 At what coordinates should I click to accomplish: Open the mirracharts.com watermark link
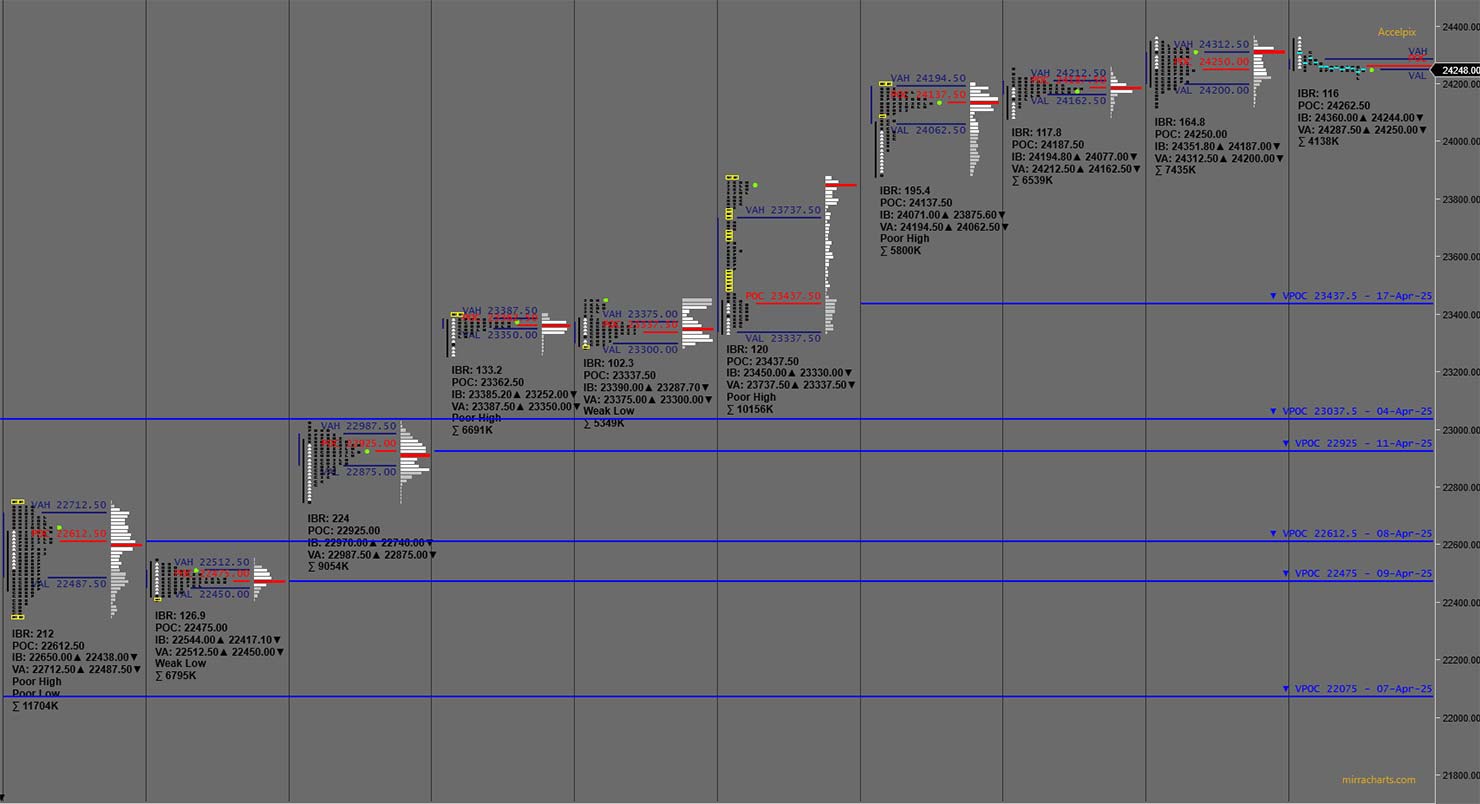click(x=1378, y=780)
